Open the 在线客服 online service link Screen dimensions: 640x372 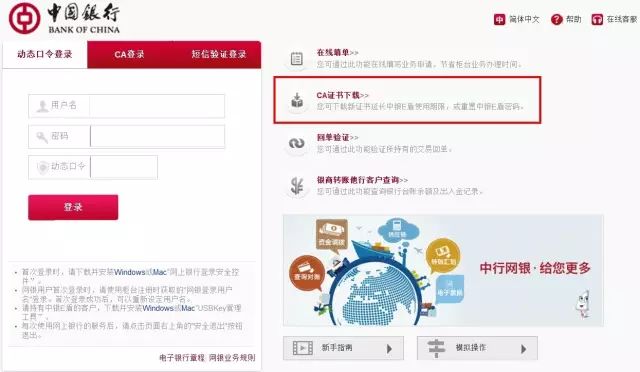tap(622, 19)
